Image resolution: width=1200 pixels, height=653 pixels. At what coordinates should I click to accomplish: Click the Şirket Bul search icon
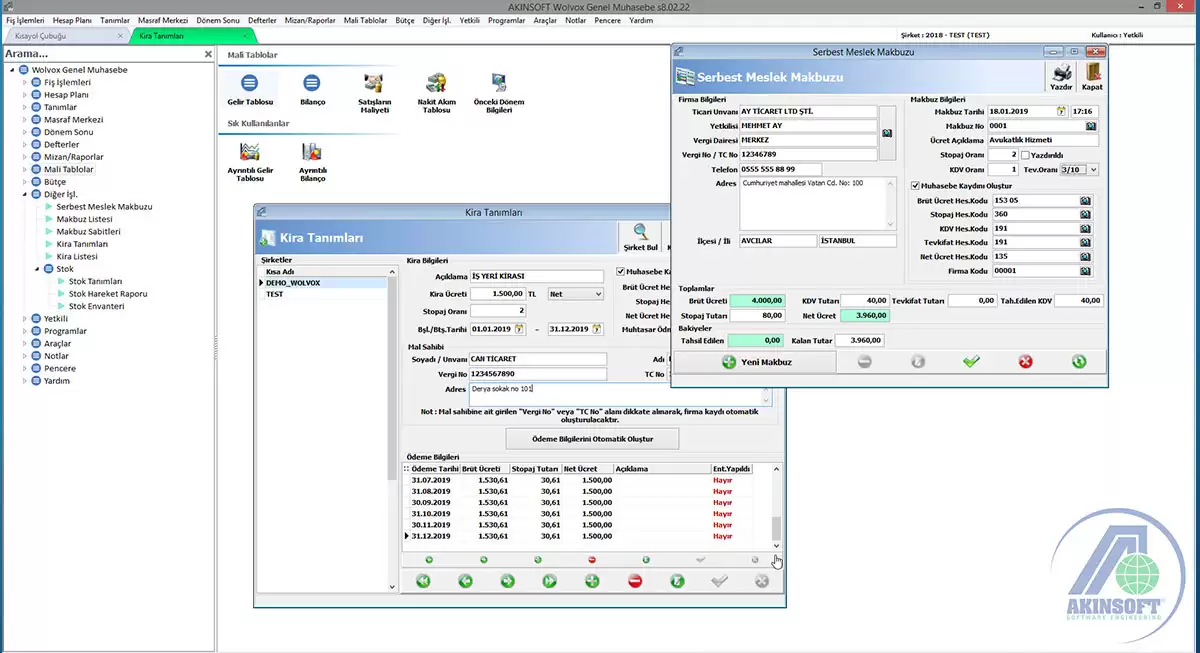(640, 233)
